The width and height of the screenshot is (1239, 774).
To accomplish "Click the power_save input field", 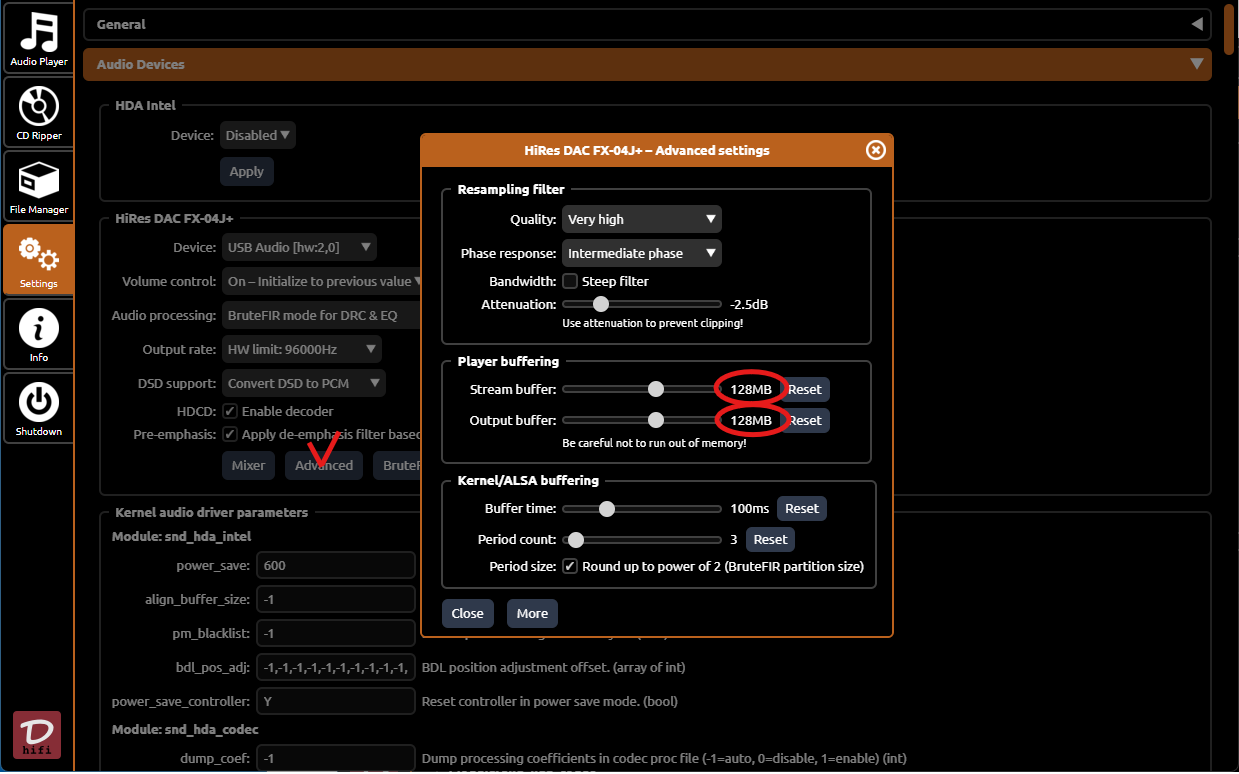I will coord(335,565).
